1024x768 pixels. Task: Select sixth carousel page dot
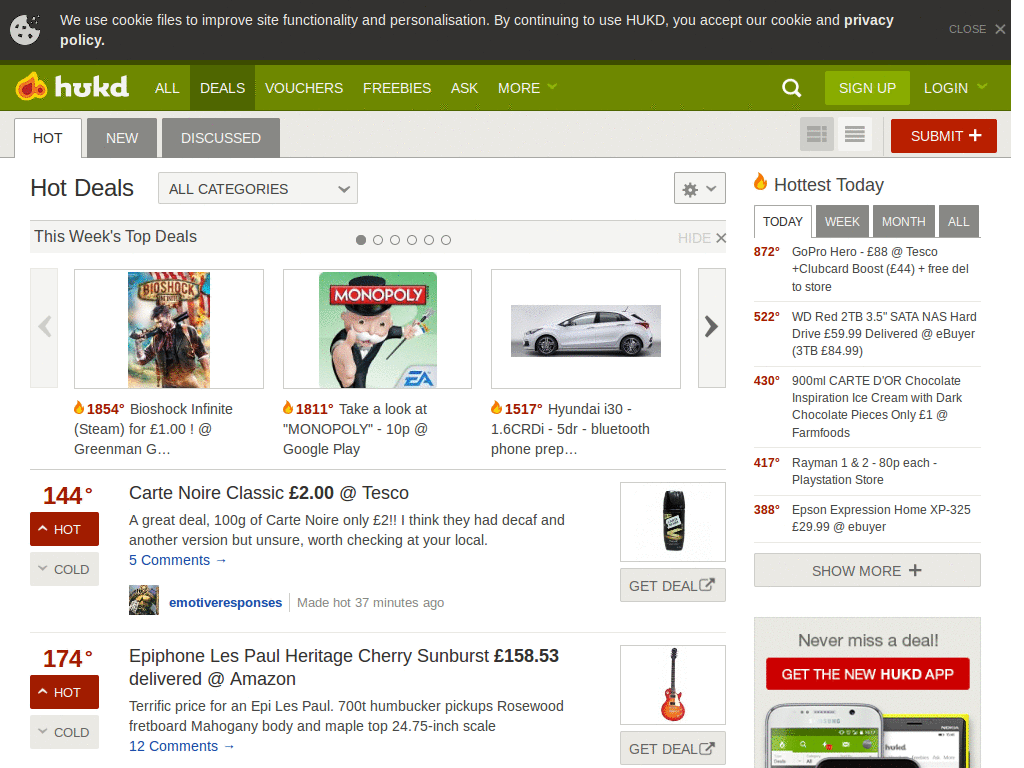[445, 240]
